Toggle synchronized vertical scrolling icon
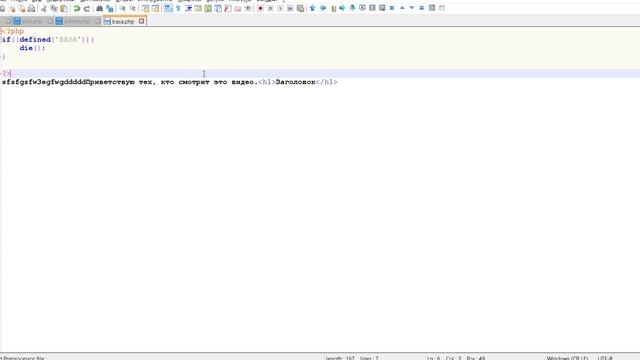This screenshot has width=640, height=360. point(145,8)
